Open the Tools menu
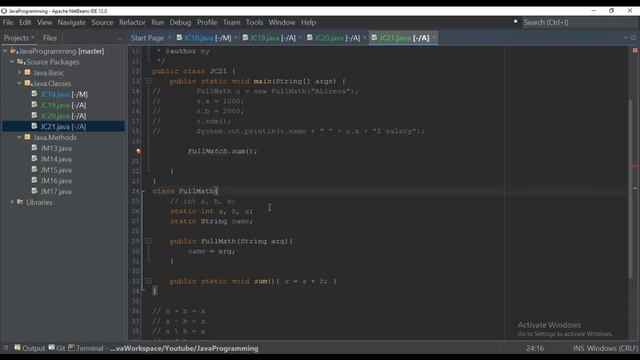 (254, 22)
